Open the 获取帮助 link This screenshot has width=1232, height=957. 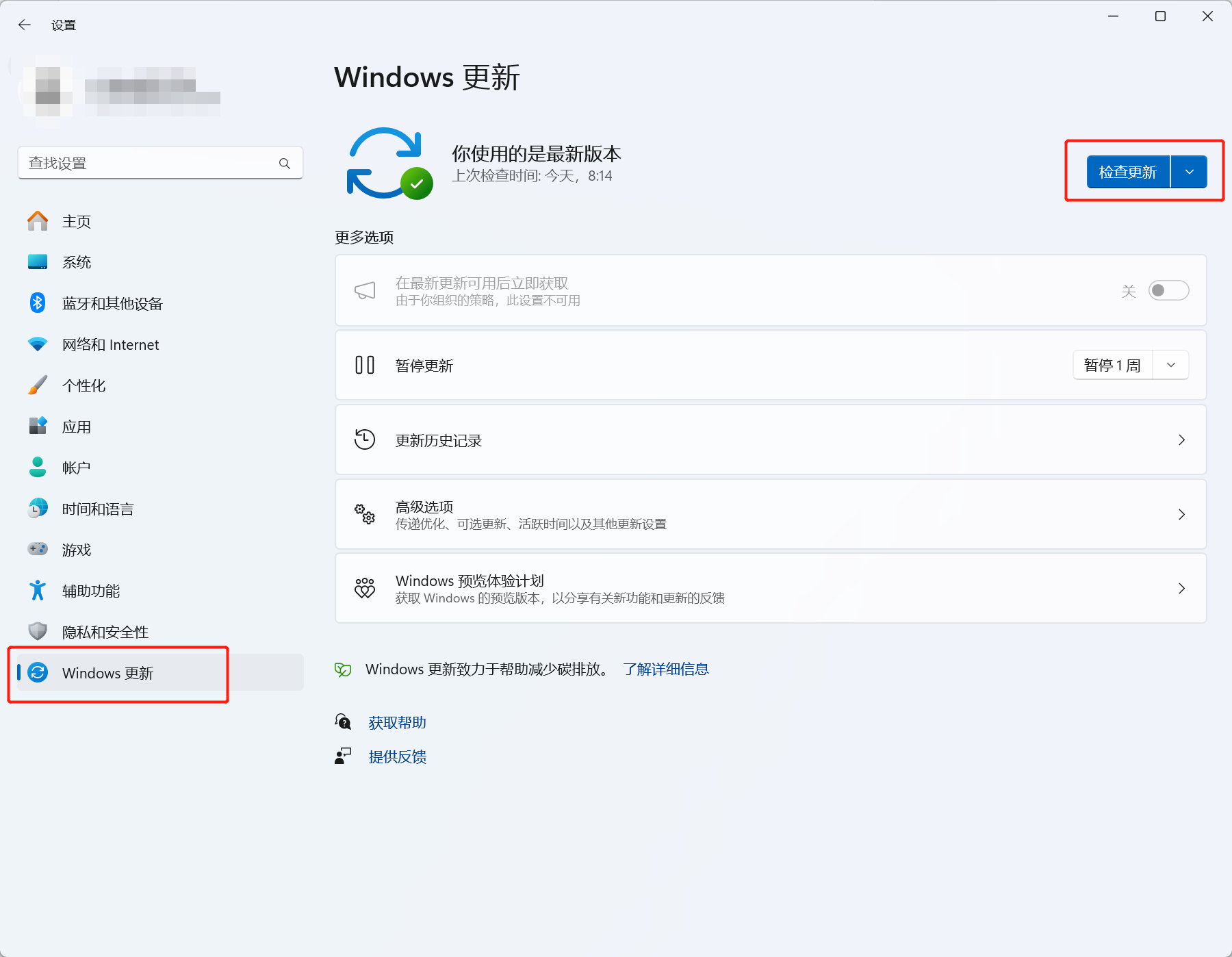pos(398,722)
